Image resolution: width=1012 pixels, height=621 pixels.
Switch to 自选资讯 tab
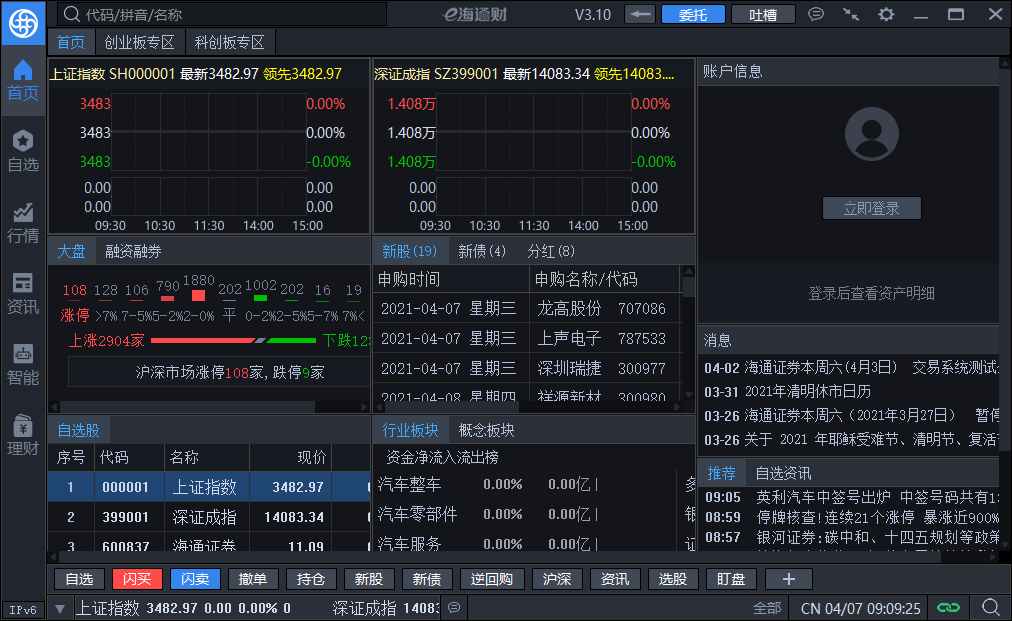pos(784,473)
